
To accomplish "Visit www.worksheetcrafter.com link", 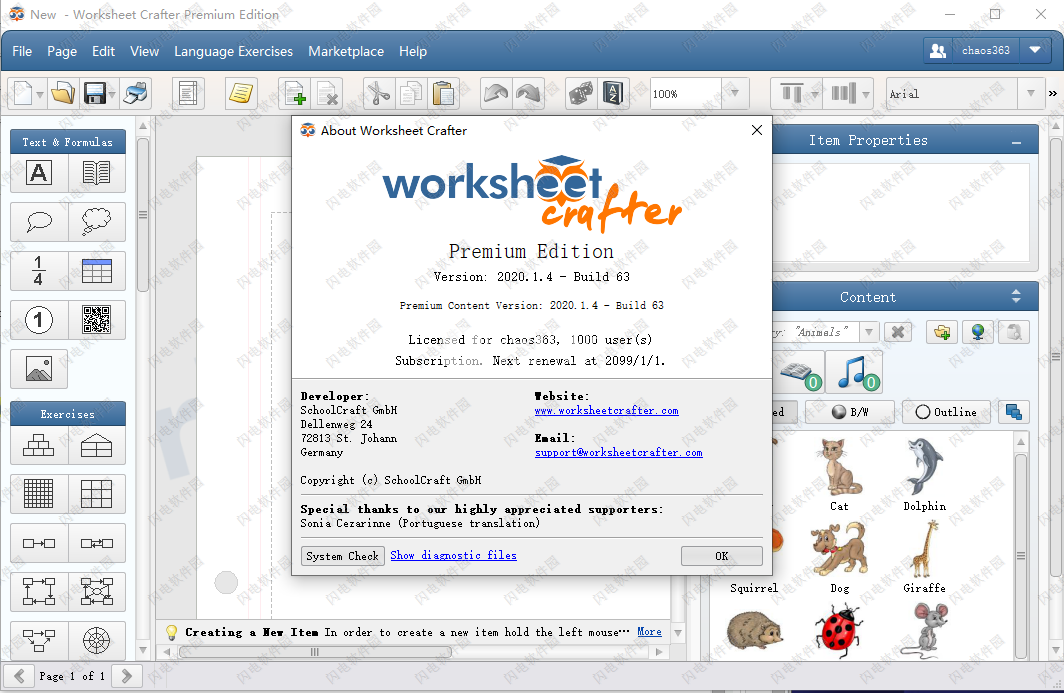I will [606, 411].
